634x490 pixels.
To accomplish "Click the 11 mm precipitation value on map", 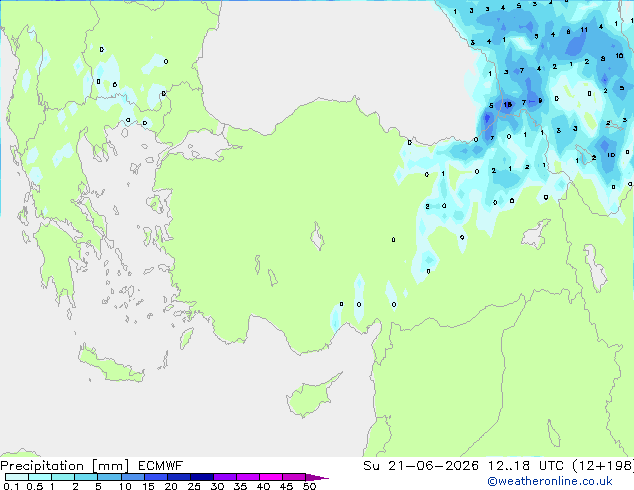I will click(x=584, y=30).
